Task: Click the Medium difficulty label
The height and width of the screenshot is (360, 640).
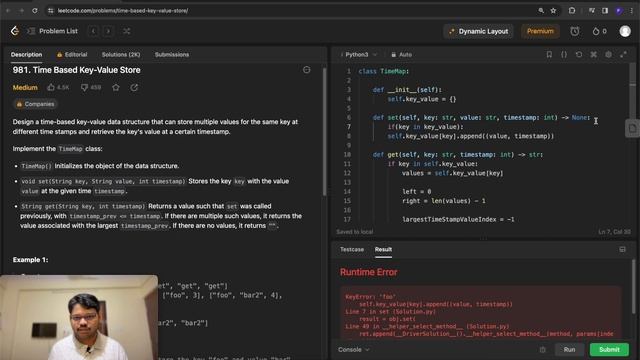Action: pyautogui.click(x=25, y=87)
